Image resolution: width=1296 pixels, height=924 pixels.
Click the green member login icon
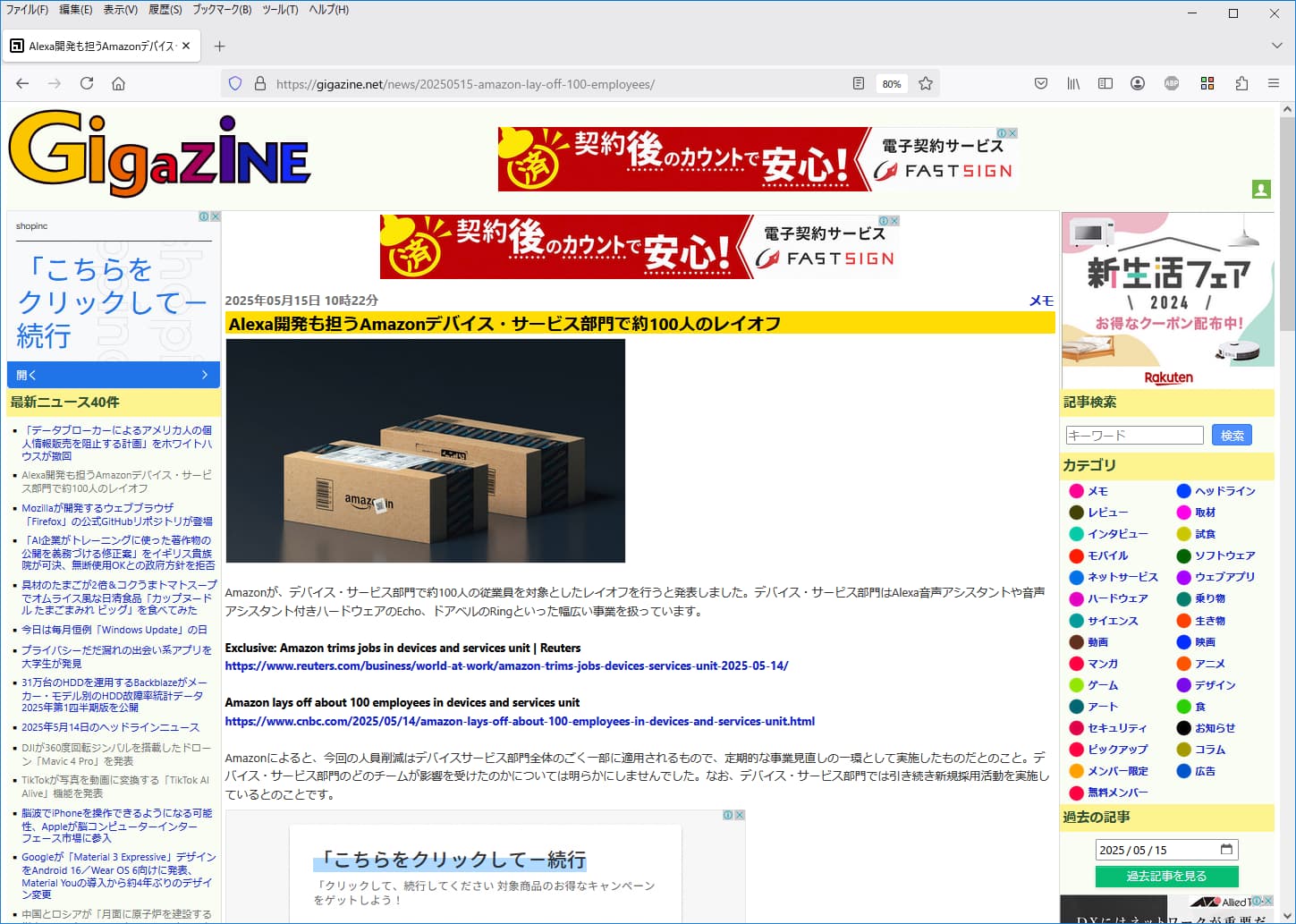(x=1261, y=190)
